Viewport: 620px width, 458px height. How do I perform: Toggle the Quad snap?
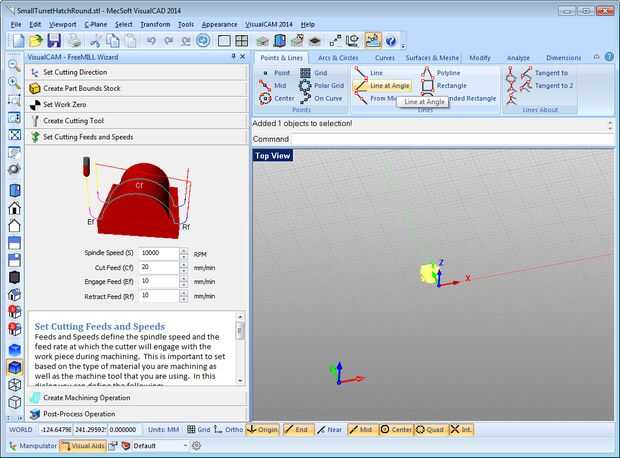click(430, 430)
